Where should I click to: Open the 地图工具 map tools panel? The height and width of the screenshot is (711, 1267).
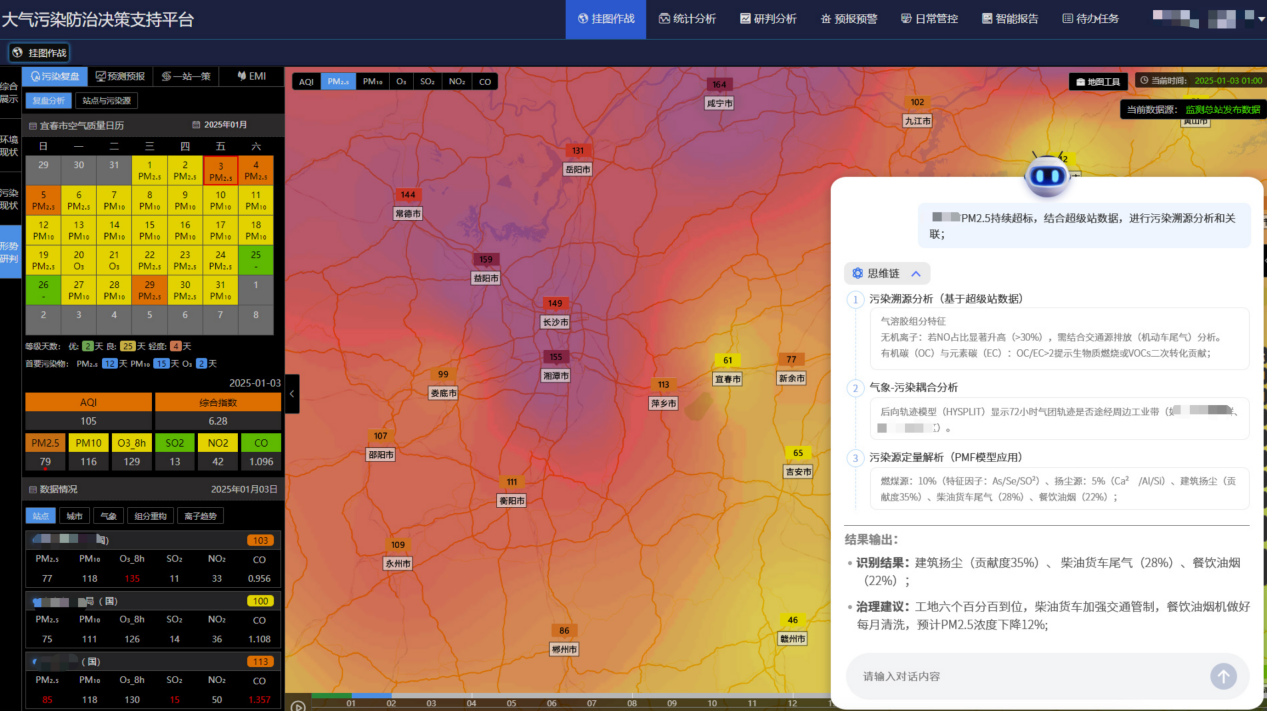[1098, 82]
